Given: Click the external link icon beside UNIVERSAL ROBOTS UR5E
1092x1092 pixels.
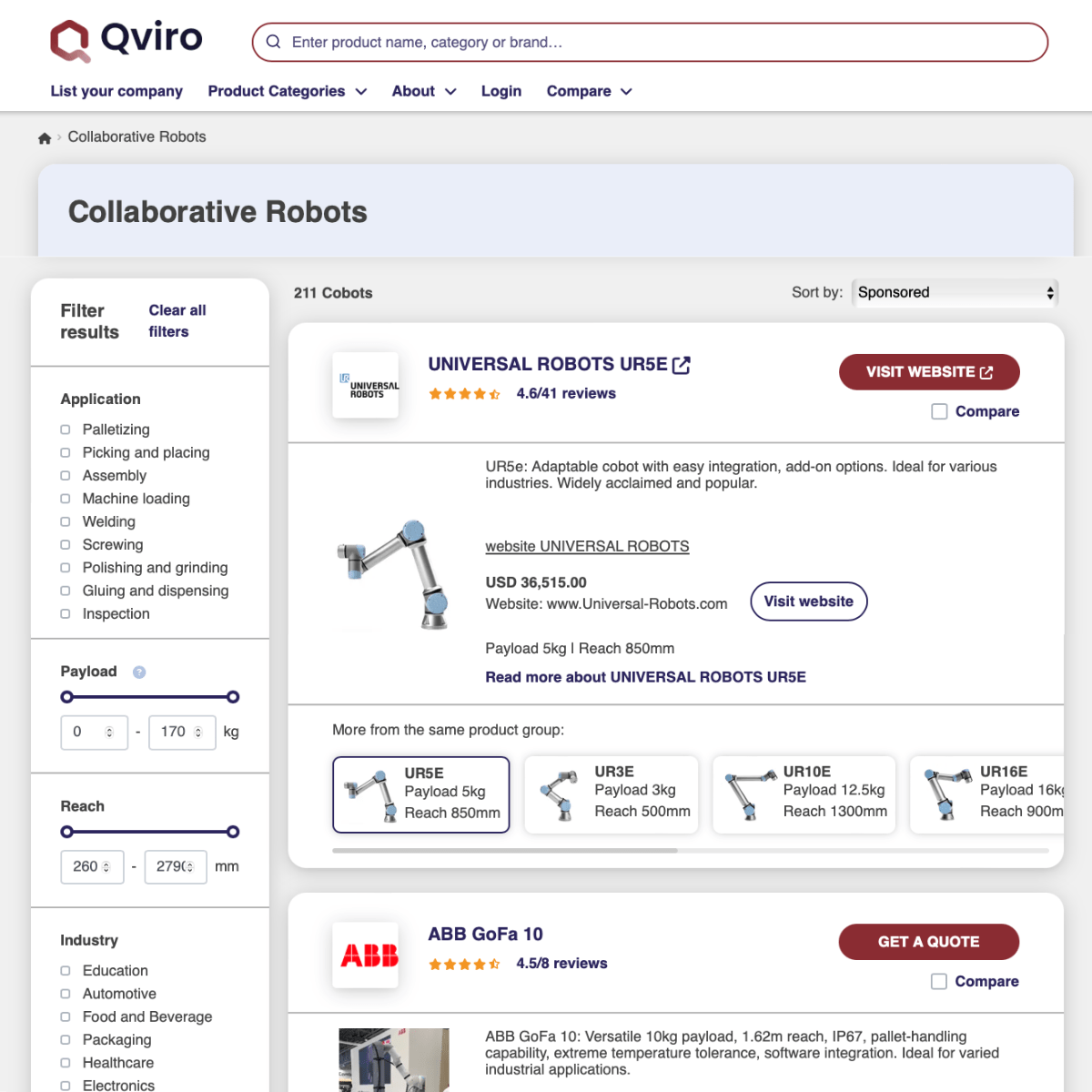Looking at the screenshot, I should pos(682,364).
